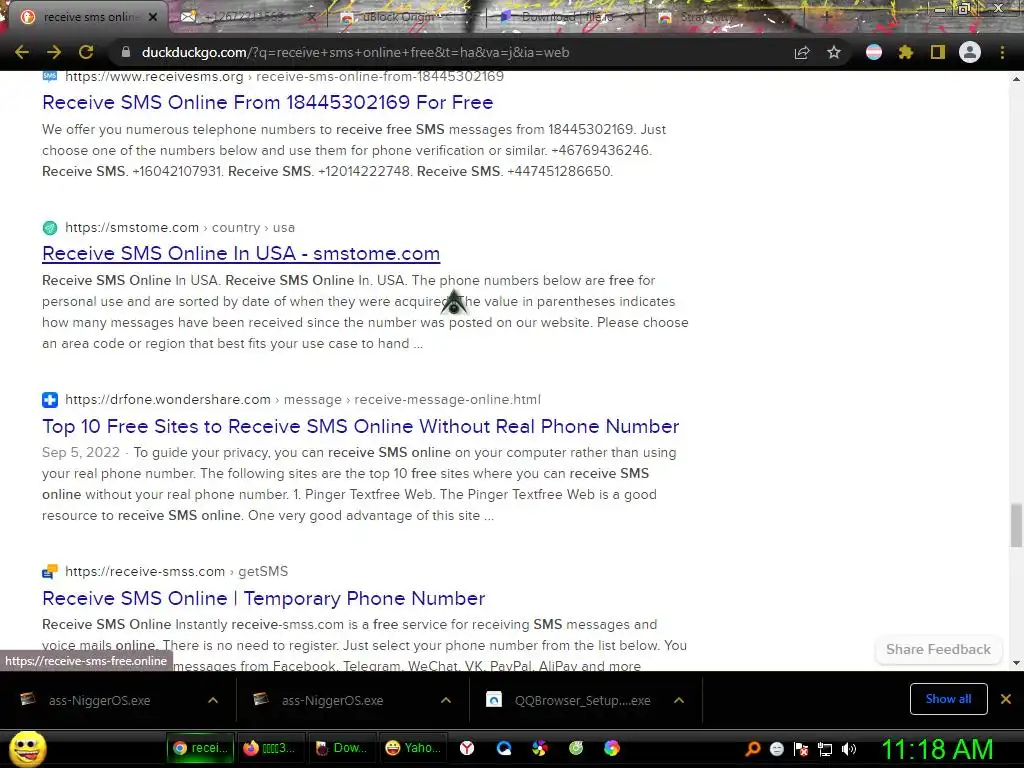Viewport: 1024px width, 768px height.
Task: Switch to the Chrome taskbar window 'recei...'
Action: click(200, 748)
